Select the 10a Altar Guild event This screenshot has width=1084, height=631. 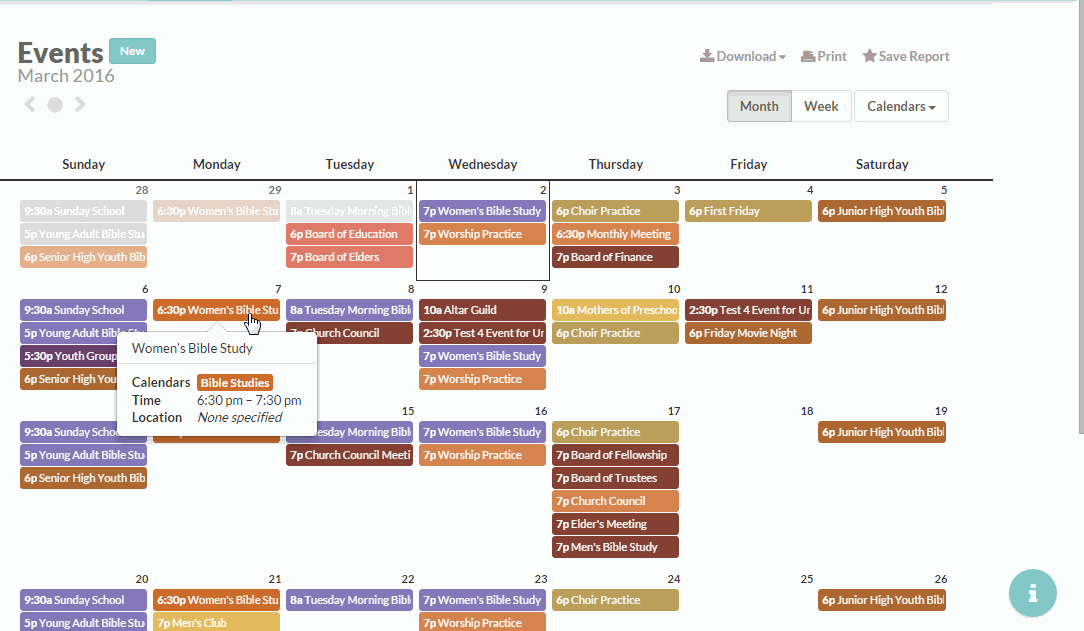pyautogui.click(x=482, y=310)
